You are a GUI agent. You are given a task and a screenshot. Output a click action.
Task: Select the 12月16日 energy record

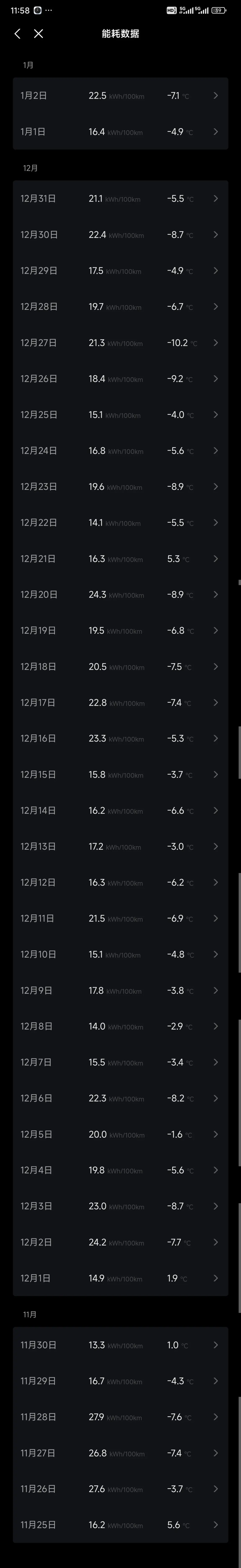(120, 738)
